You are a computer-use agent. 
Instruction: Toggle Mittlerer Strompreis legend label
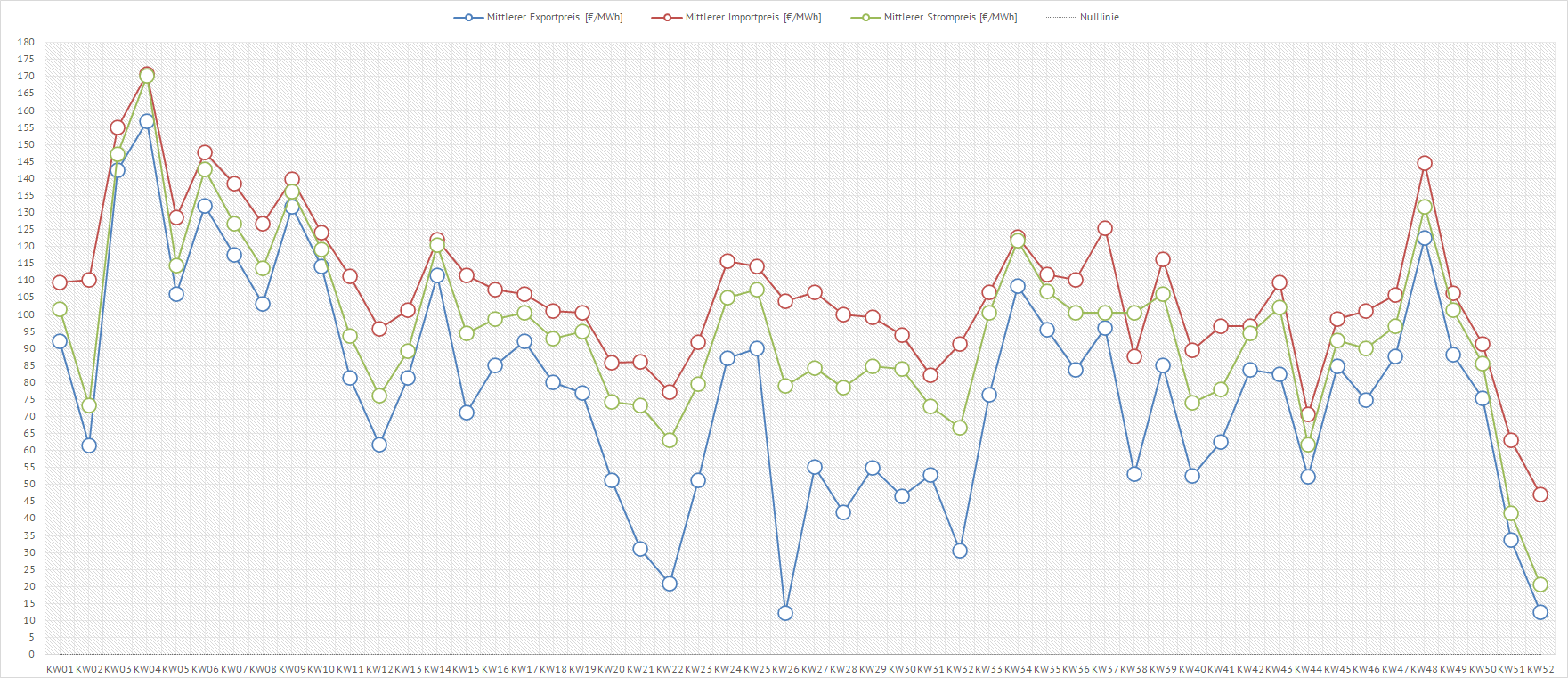(950, 17)
